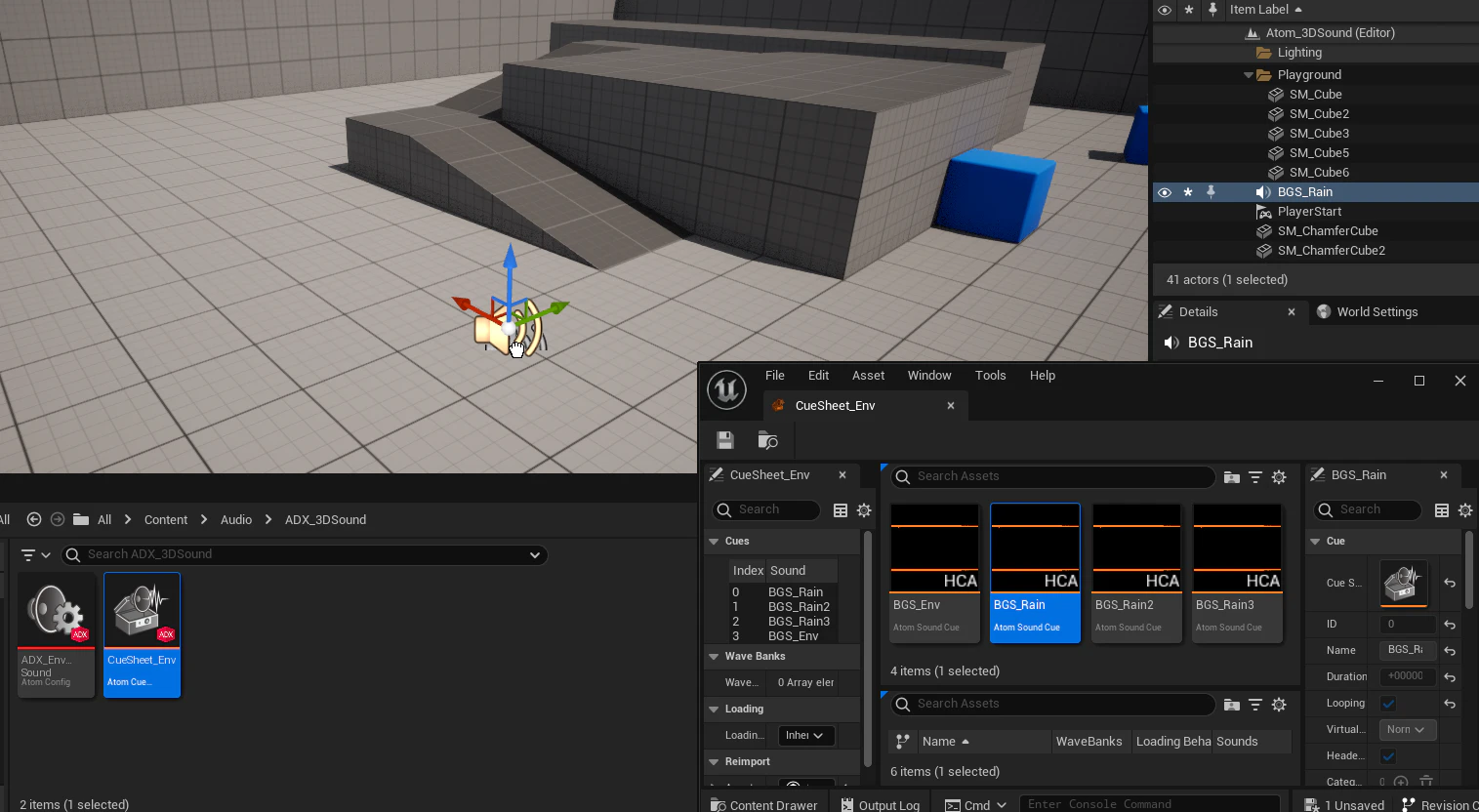The width and height of the screenshot is (1479, 812).
Task: Collapse the Playground folder in outliner
Action: click(1249, 75)
